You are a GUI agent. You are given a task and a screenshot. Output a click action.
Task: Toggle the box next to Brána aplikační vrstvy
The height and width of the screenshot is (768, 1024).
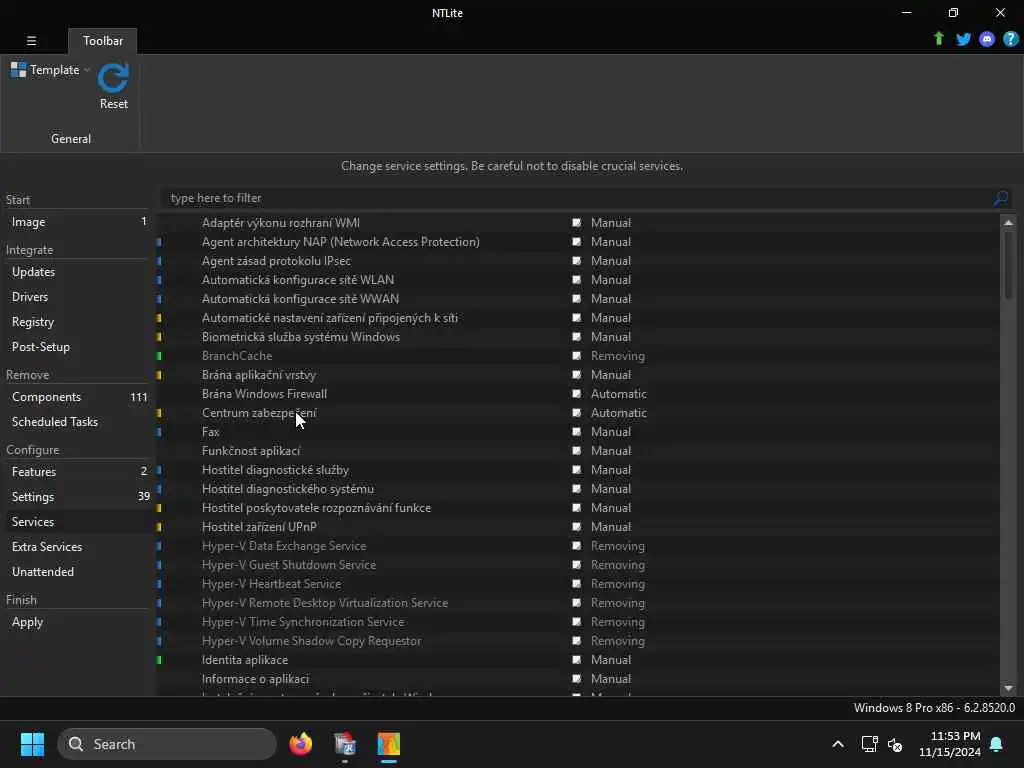click(577, 375)
